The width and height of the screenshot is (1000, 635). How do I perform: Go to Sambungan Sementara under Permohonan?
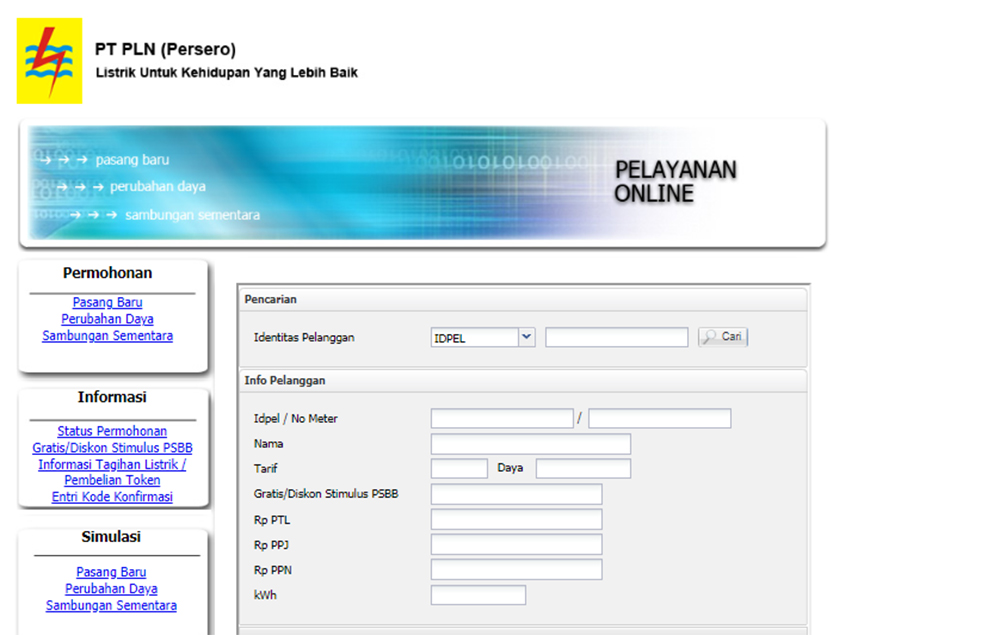107,336
